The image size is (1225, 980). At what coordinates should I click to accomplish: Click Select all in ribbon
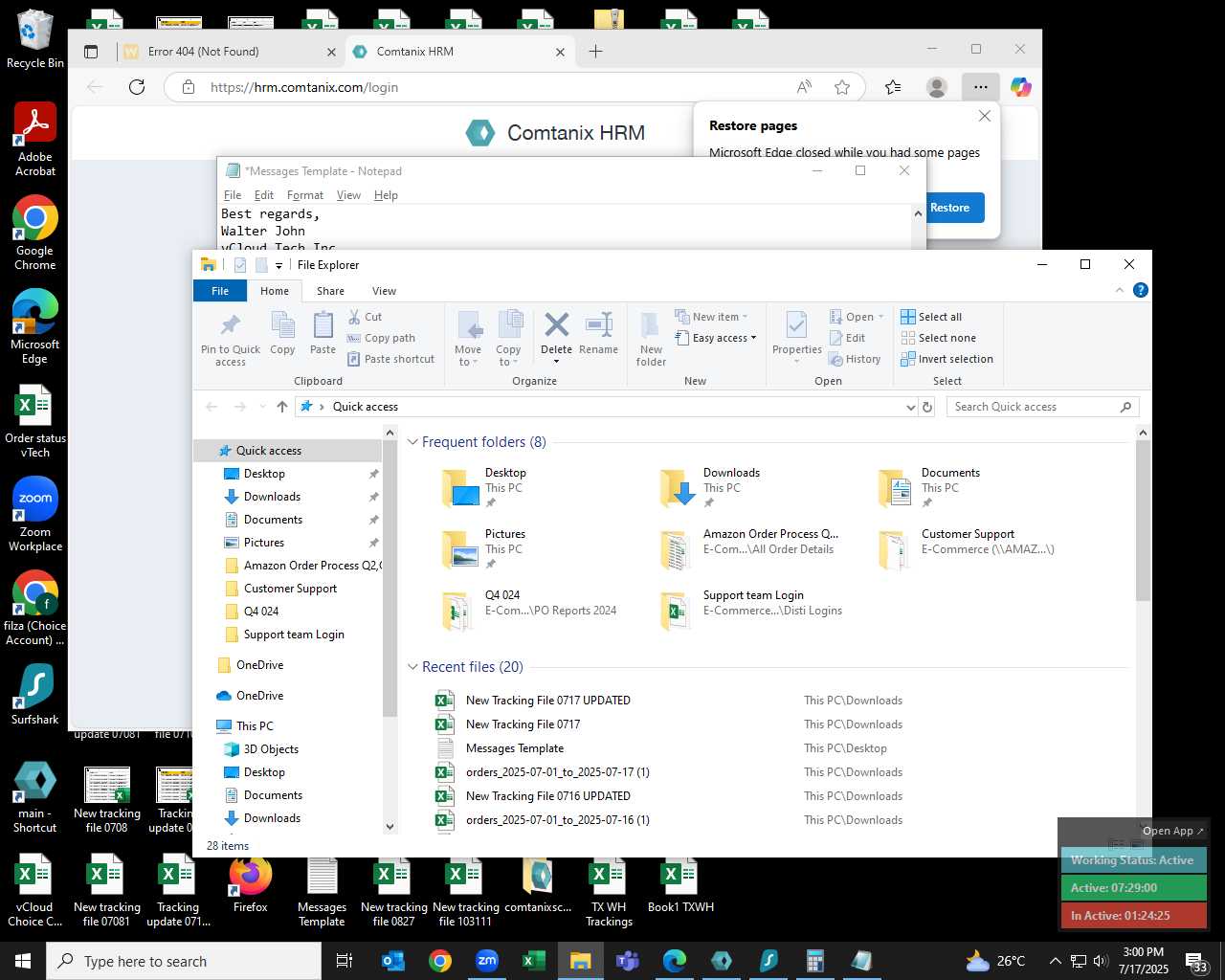pyautogui.click(x=931, y=317)
